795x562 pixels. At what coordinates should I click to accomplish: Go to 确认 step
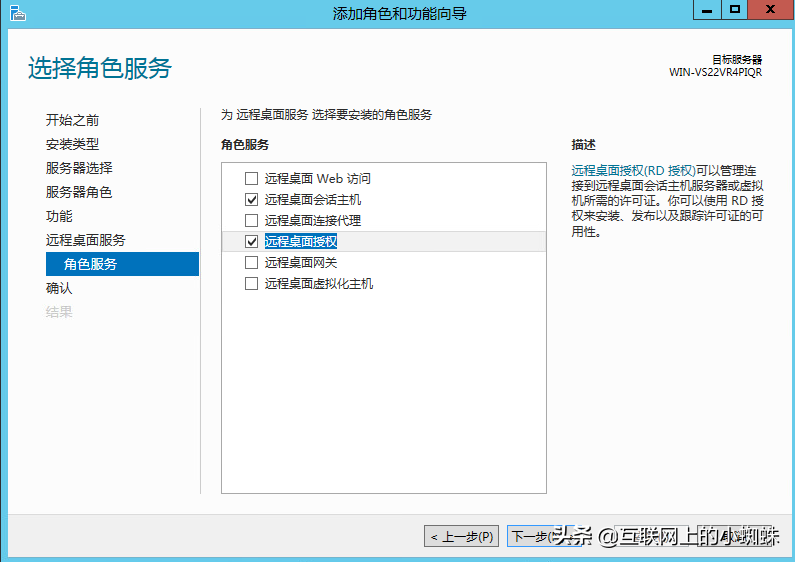pos(59,288)
